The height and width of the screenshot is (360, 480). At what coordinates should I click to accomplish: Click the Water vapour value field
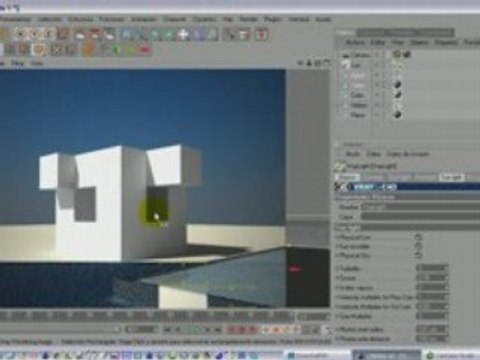click(431, 287)
